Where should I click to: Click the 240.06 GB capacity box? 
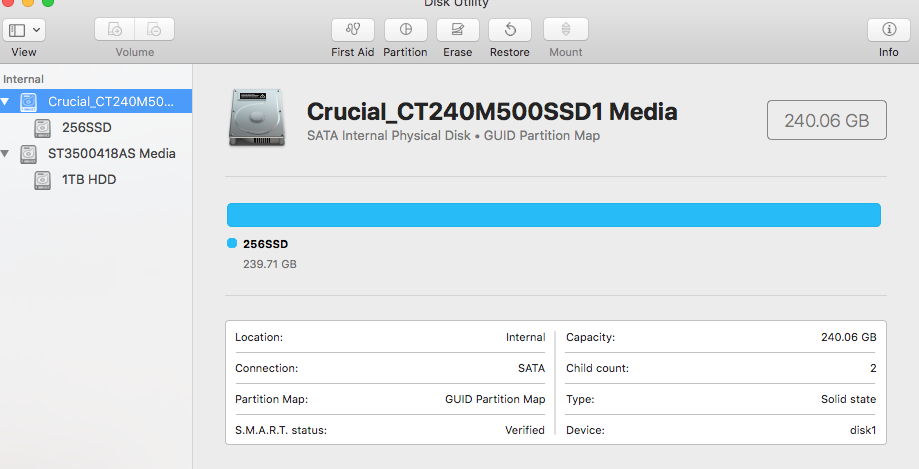(x=826, y=120)
